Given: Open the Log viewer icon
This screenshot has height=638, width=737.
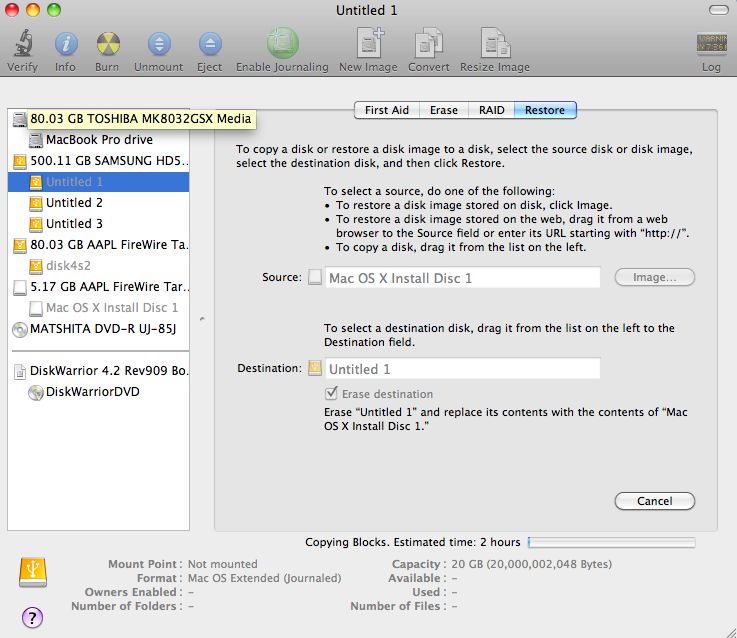Looking at the screenshot, I should click(712, 44).
